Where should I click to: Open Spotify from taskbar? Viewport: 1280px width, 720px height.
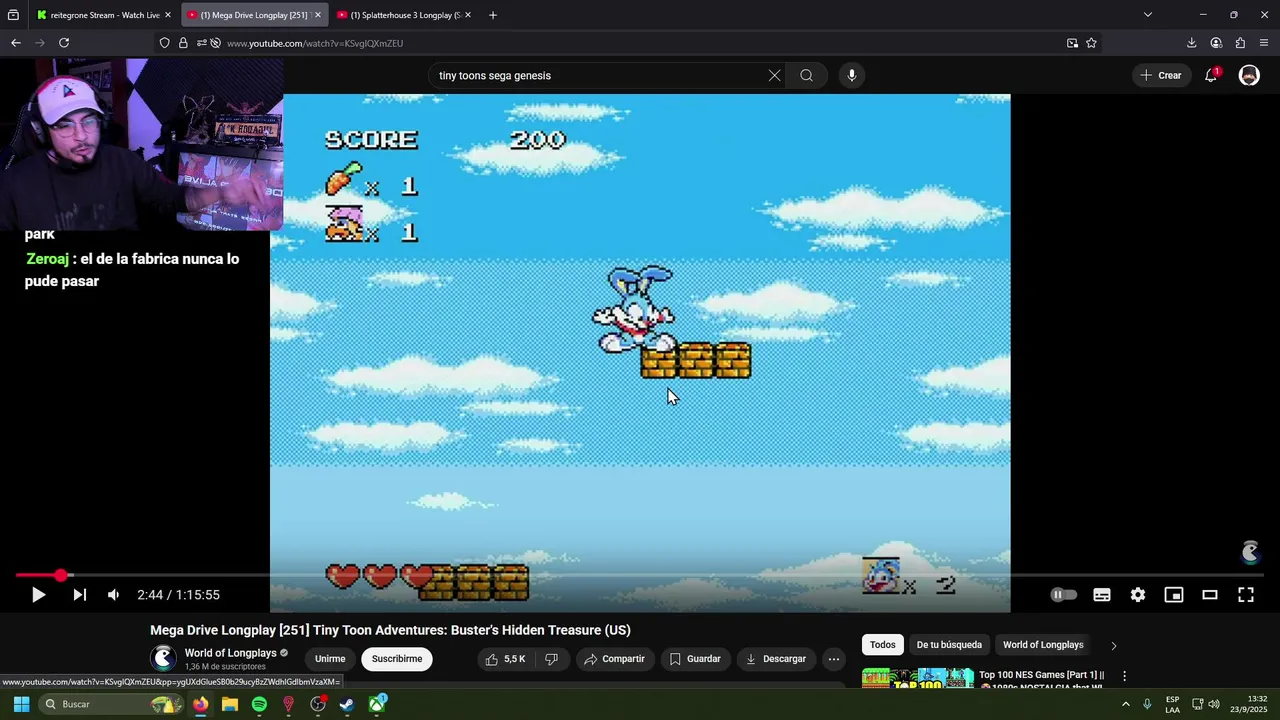pos(259,704)
